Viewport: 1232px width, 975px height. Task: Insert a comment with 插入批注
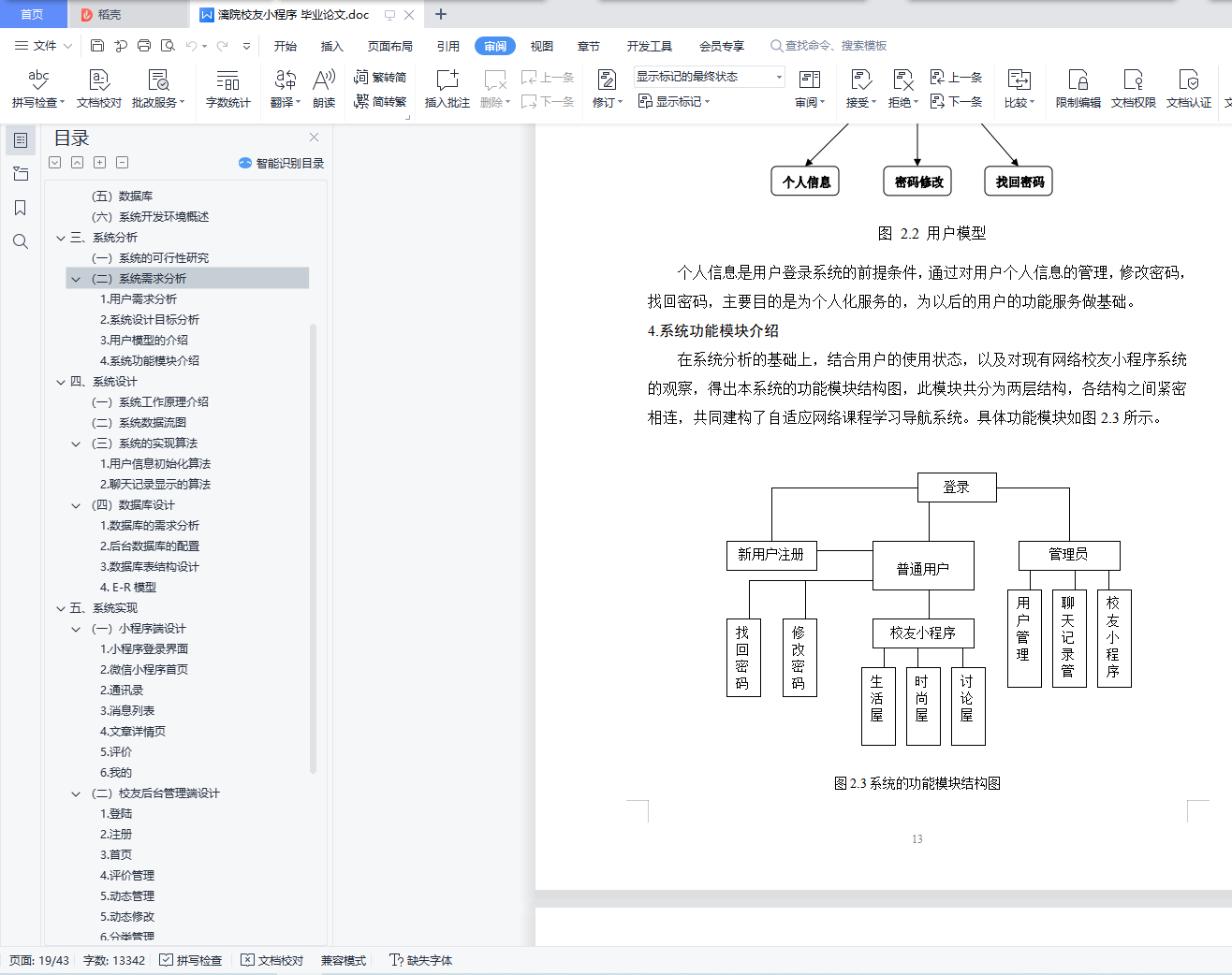(x=447, y=89)
